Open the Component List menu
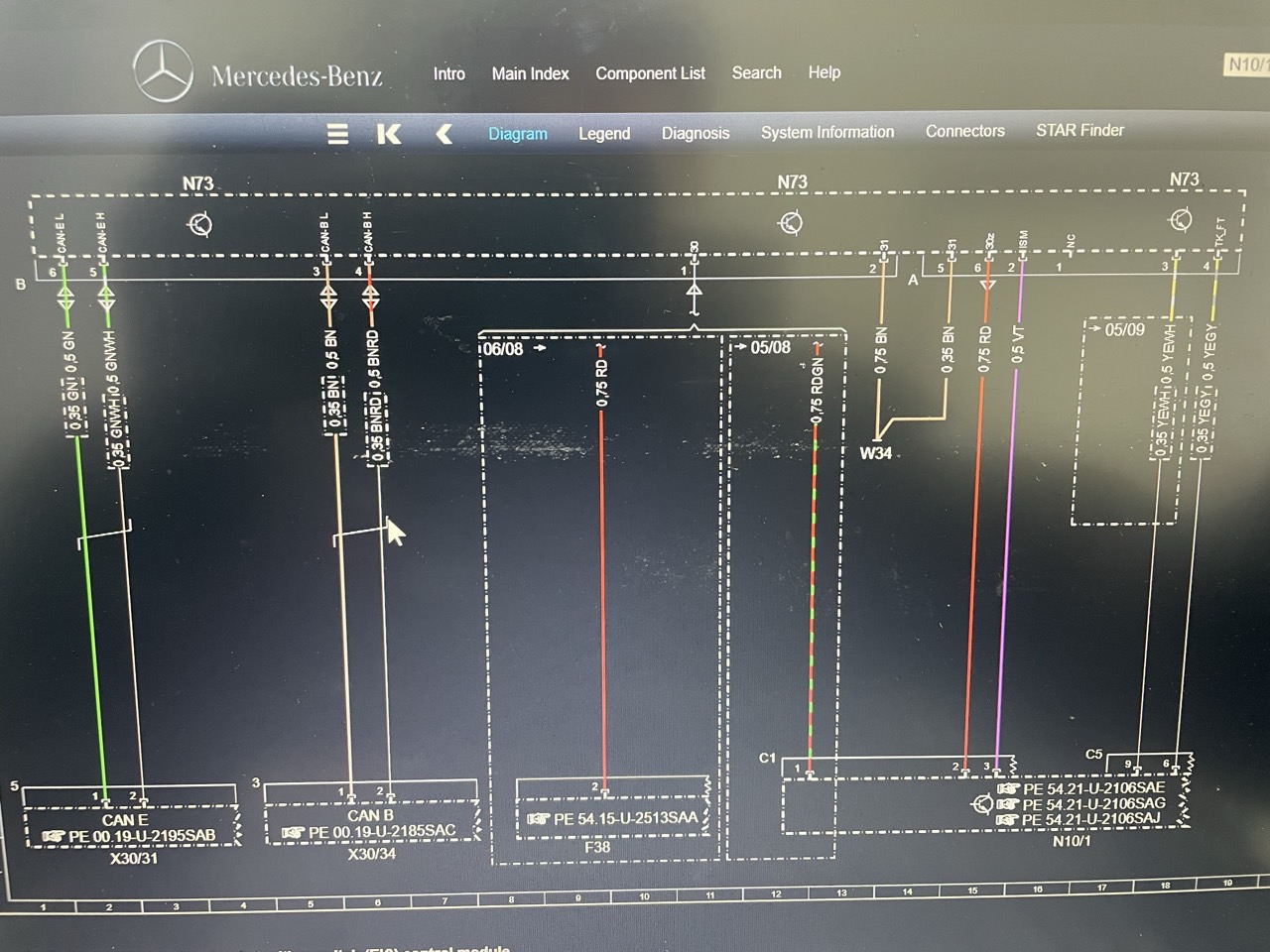 (x=650, y=73)
